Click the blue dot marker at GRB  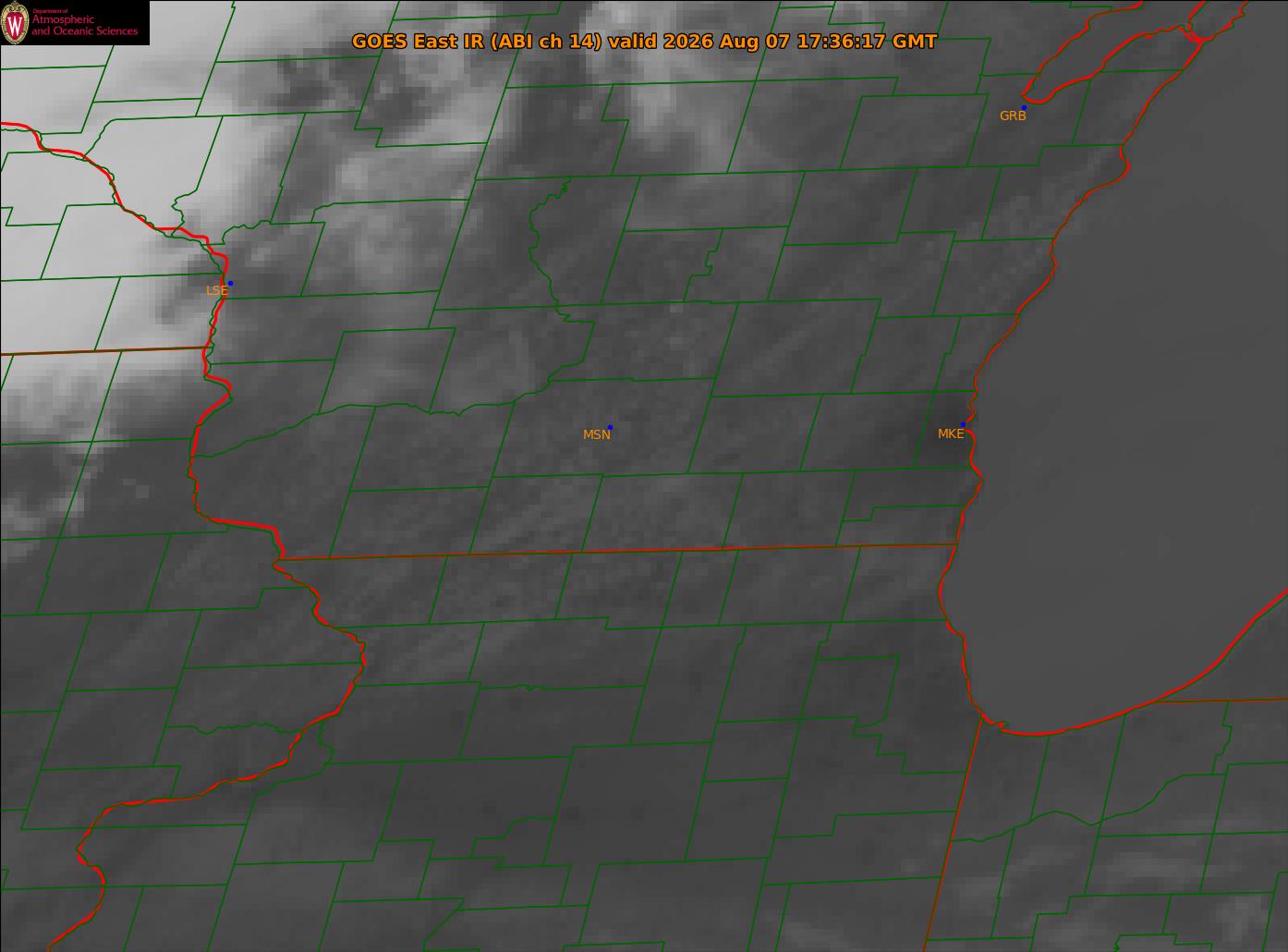pyautogui.click(x=1024, y=108)
